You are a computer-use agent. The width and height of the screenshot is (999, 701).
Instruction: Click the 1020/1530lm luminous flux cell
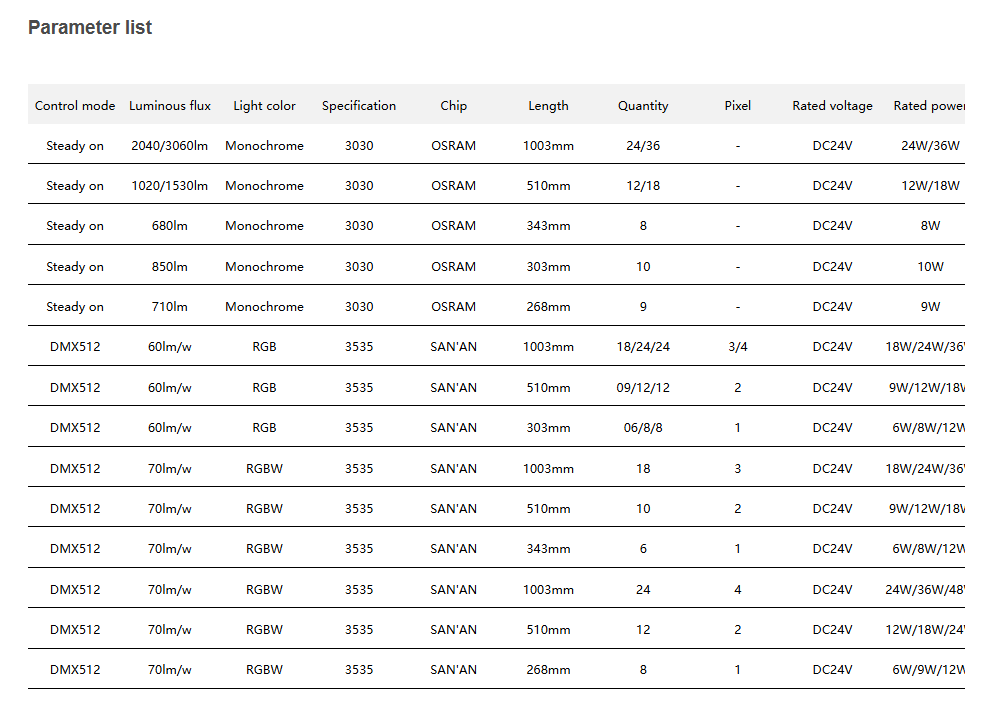coord(170,185)
